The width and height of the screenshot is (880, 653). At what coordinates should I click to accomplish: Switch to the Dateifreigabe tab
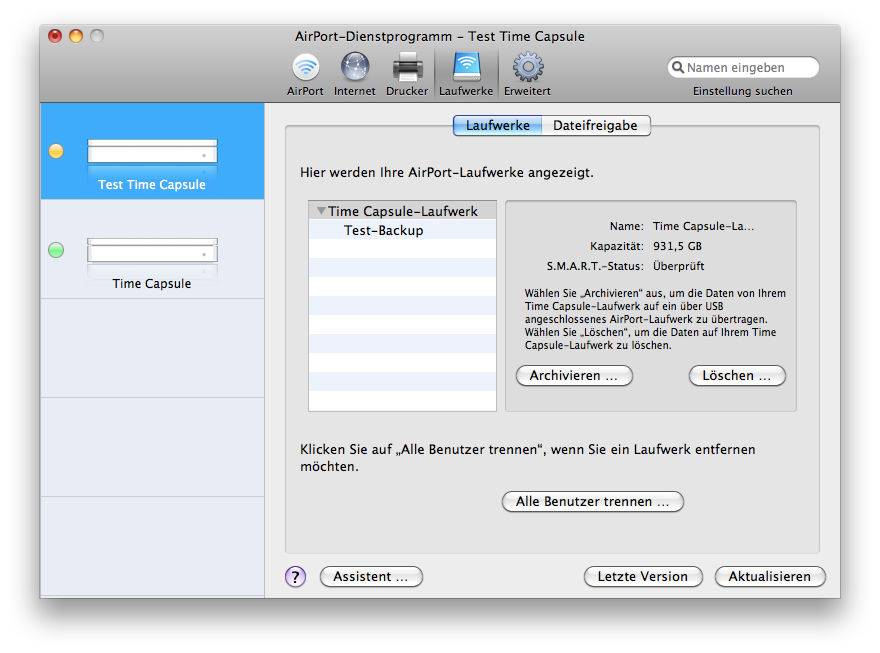tap(595, 125)
